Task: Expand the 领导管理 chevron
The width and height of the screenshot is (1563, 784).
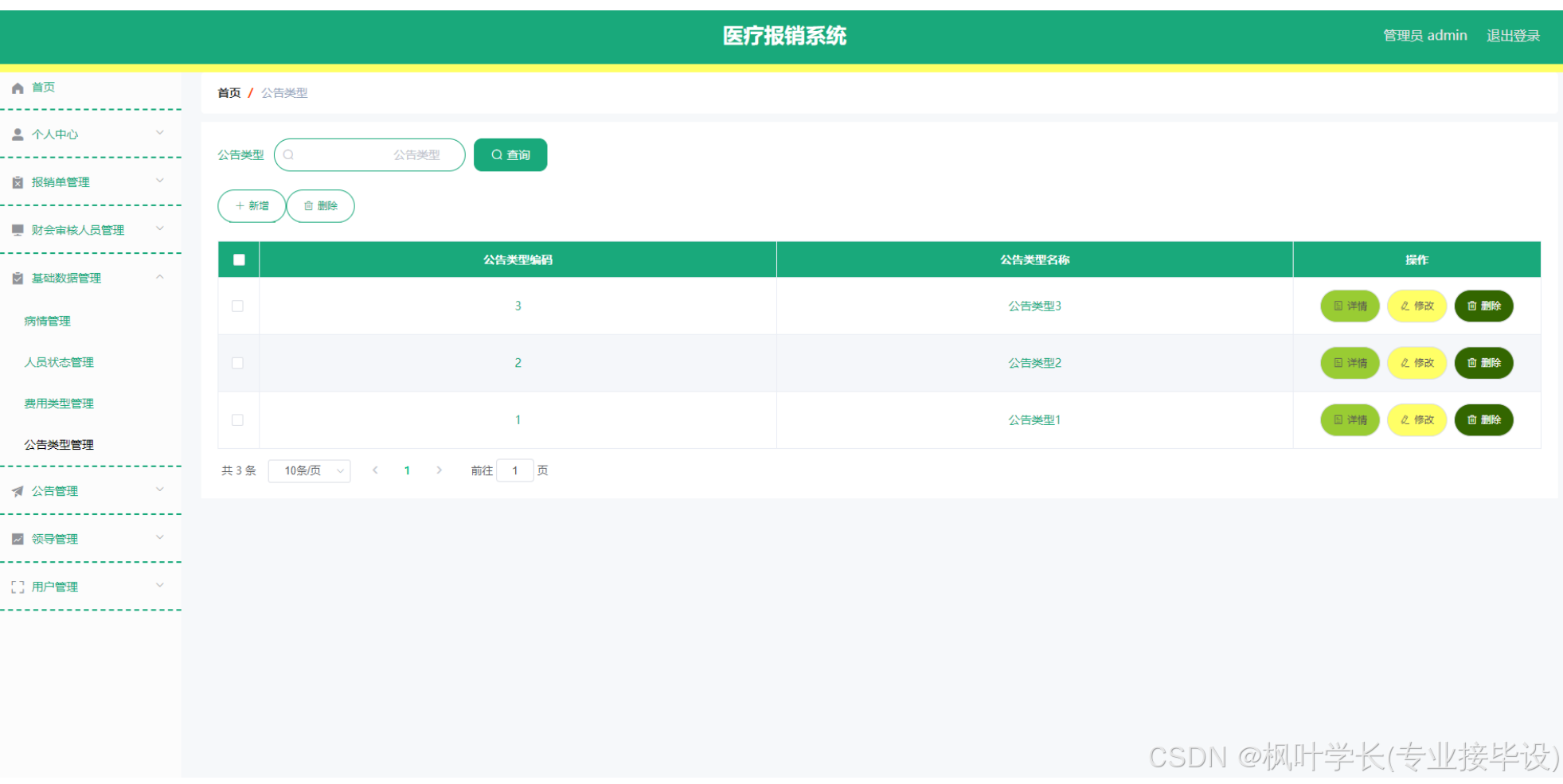Action: (x=160, y=537)
